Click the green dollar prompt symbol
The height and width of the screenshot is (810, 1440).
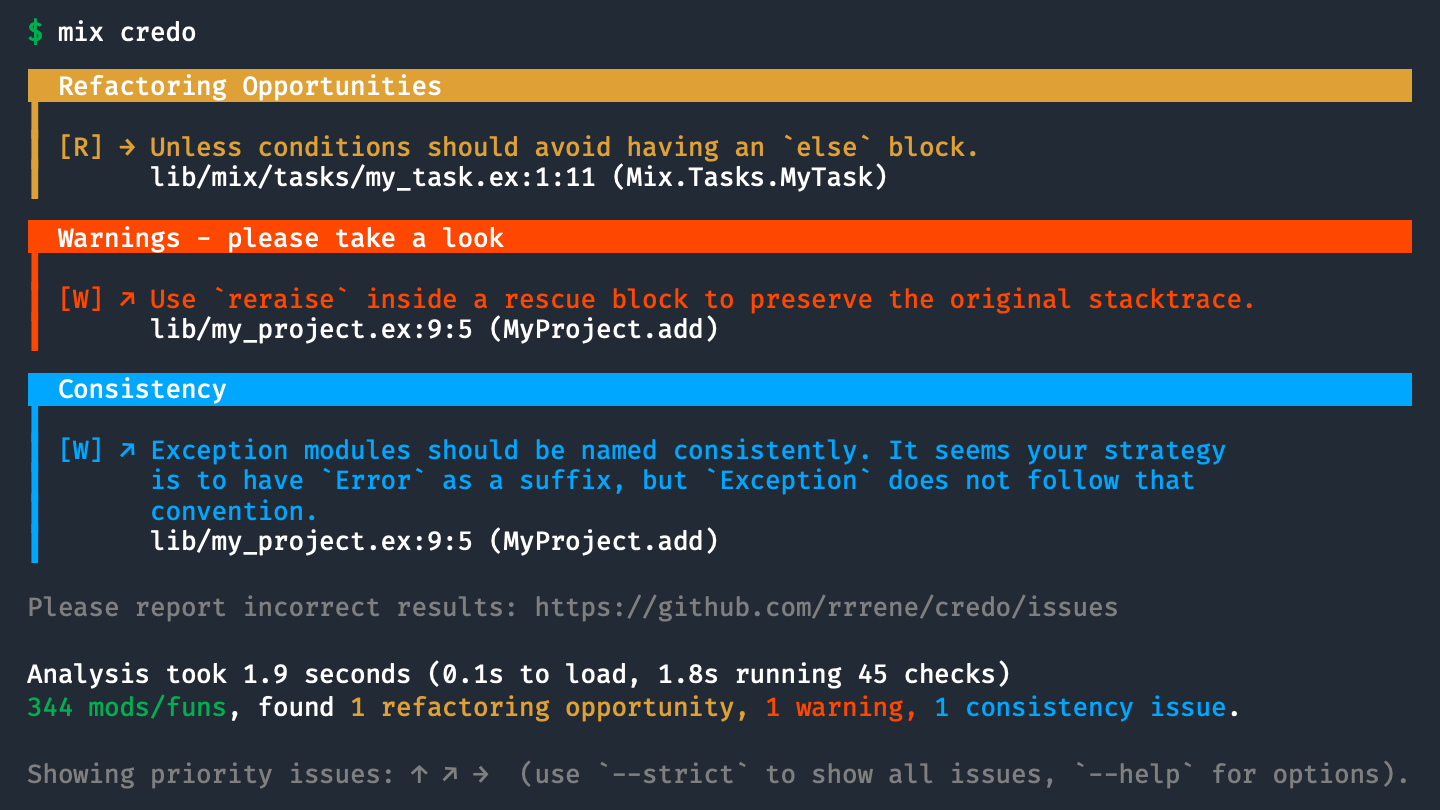tap(36, 32)
